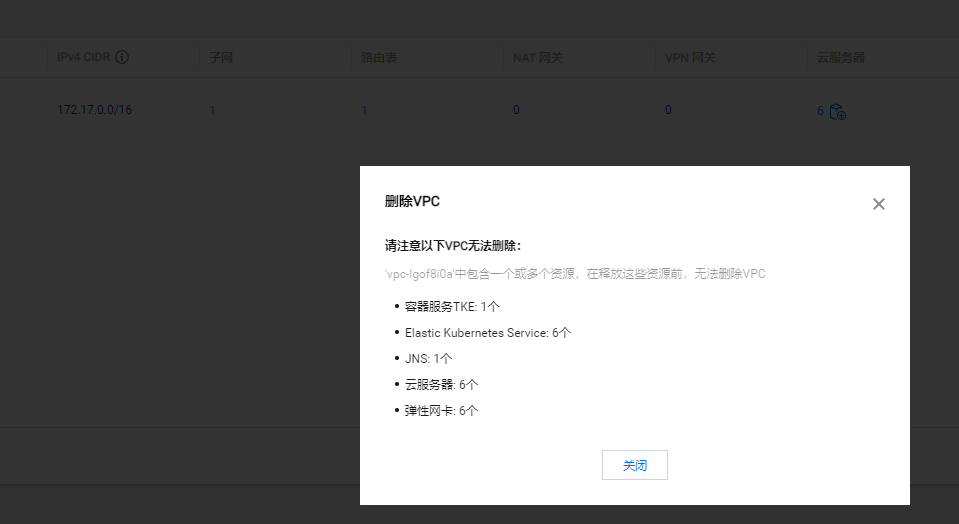Click the vpc-lgof8i0a resource warning text
Image resolution: width=959 pixels, height=524 pixels.
575,274
